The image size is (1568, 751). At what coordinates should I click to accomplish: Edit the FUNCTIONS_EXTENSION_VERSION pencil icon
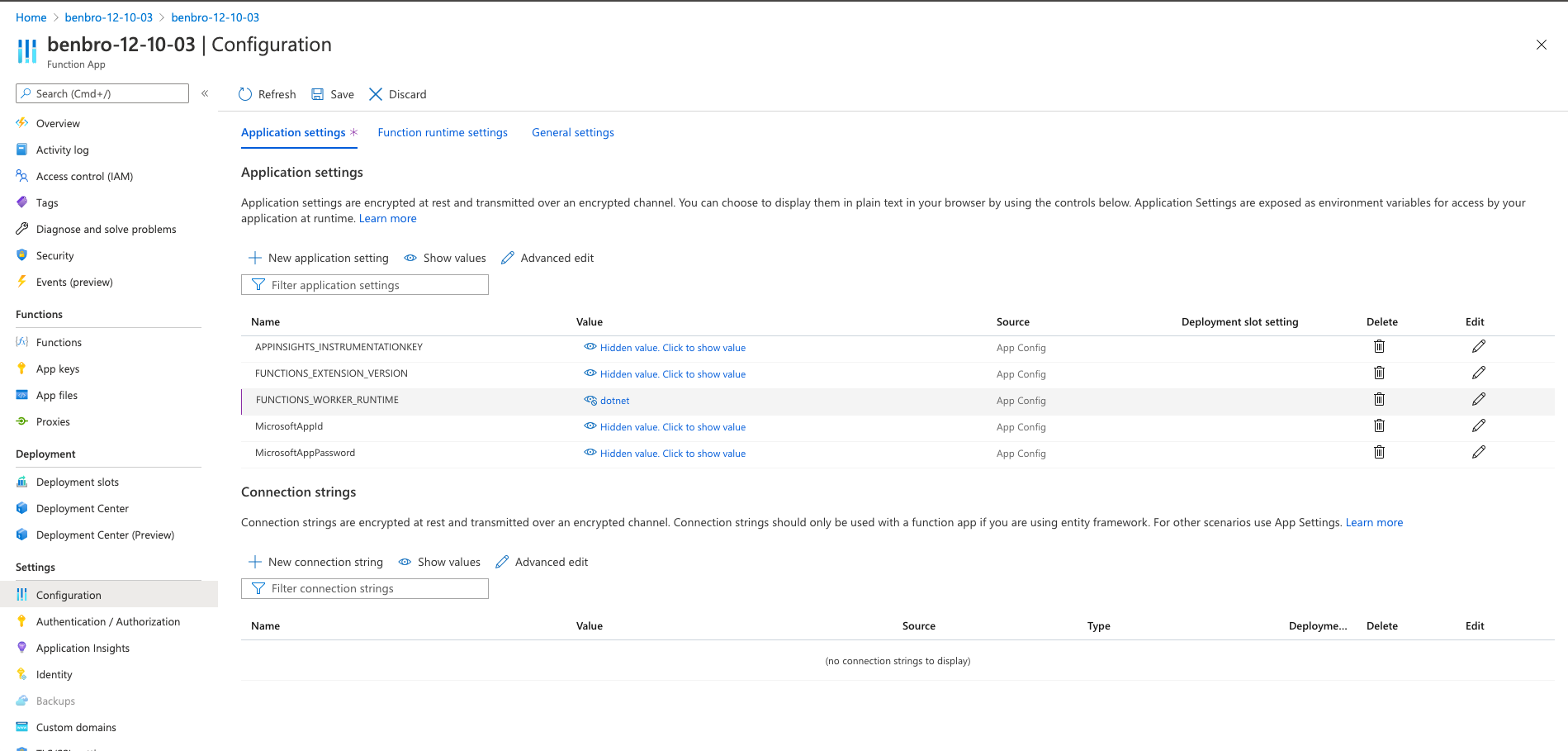[1479, 373]
